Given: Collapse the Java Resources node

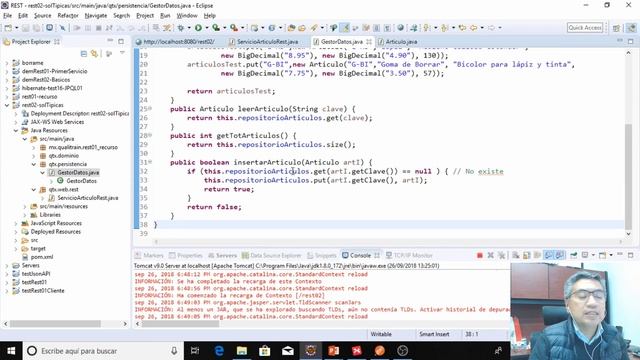Looking at the screenshot, I should click(16, 130).
